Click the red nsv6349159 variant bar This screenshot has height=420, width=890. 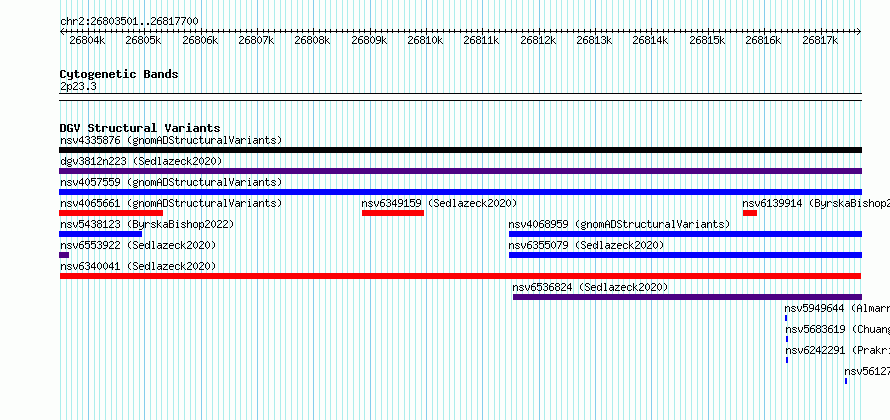[x=393, y=213]
